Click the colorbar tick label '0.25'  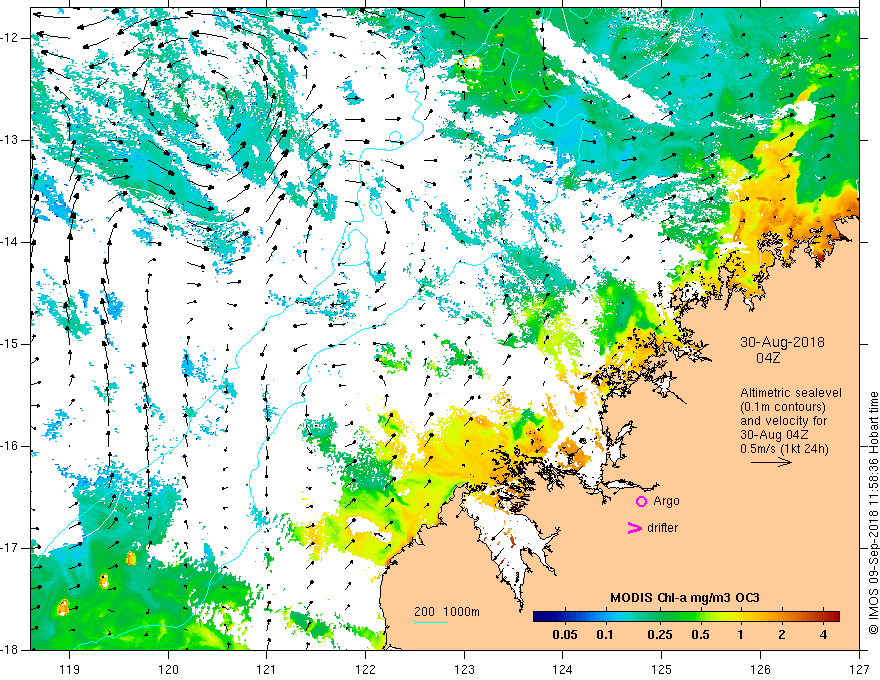pyautogui.click(x=660, y=635)
